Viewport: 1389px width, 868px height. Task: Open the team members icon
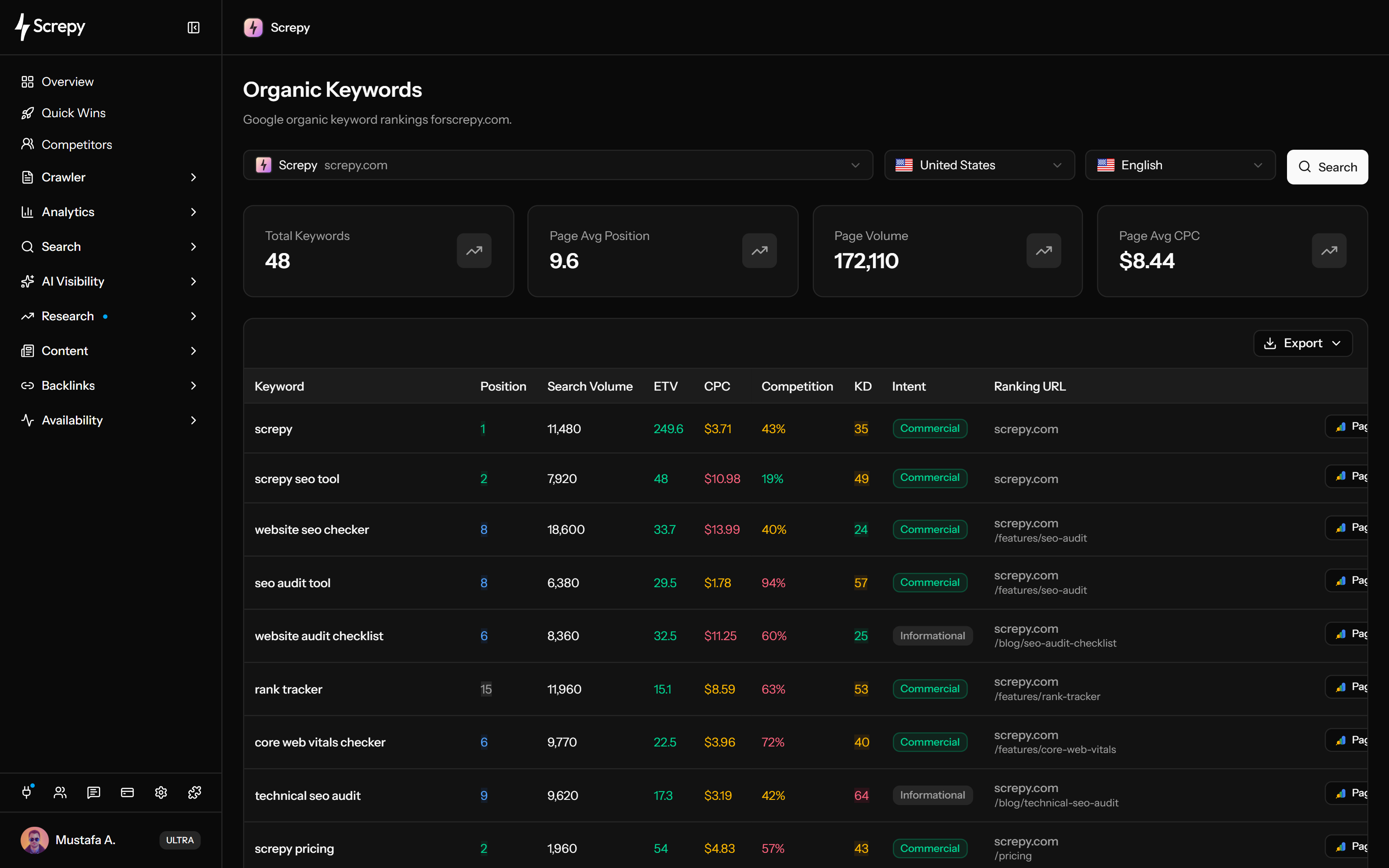click(x=60, y=792)
